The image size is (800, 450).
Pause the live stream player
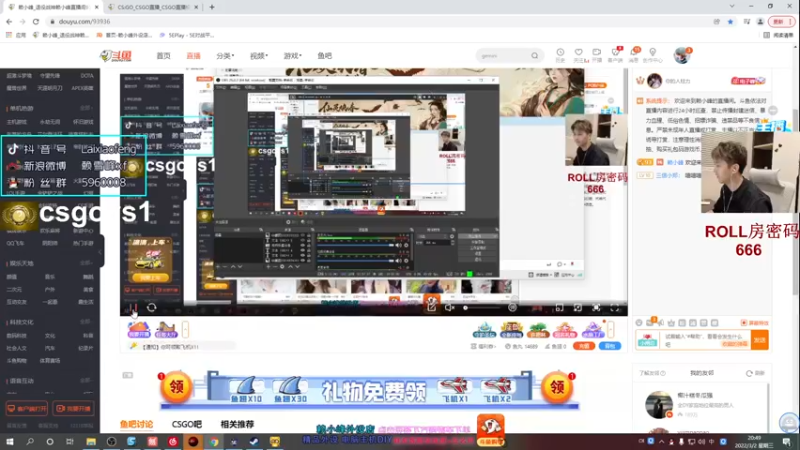[133, 308]
